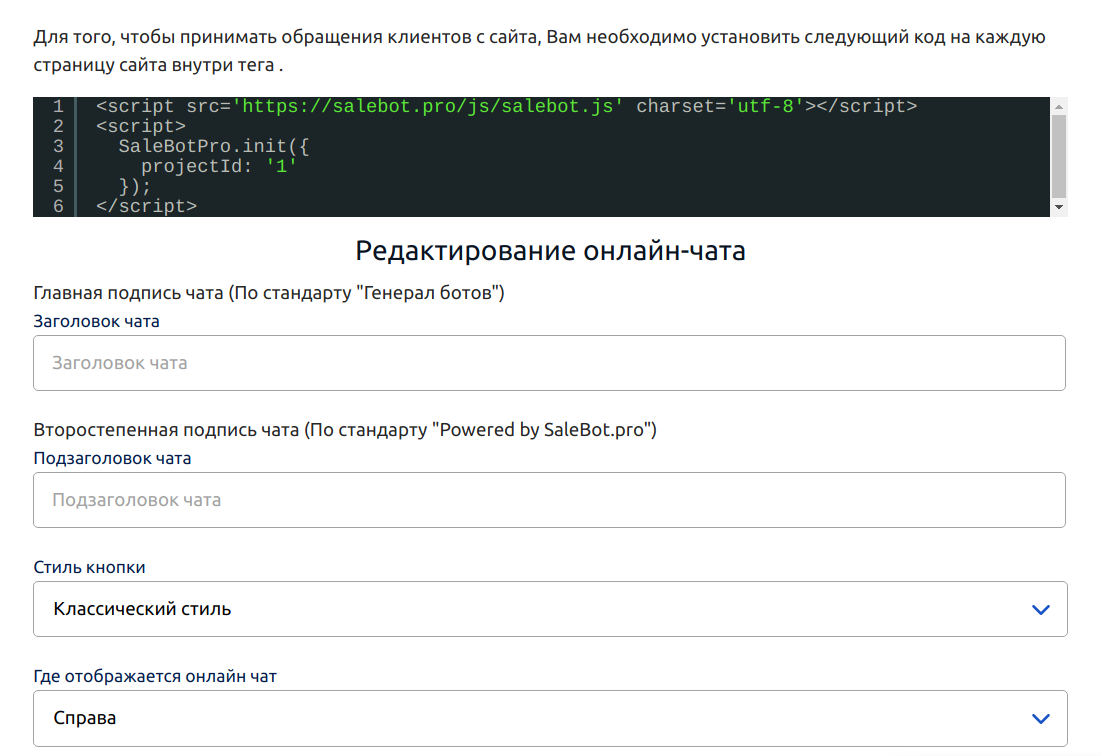The width and height of the screenshot is (1101, 756).
Task: Click the 'Заголовок чата' input field
Action: click(549, 363)
